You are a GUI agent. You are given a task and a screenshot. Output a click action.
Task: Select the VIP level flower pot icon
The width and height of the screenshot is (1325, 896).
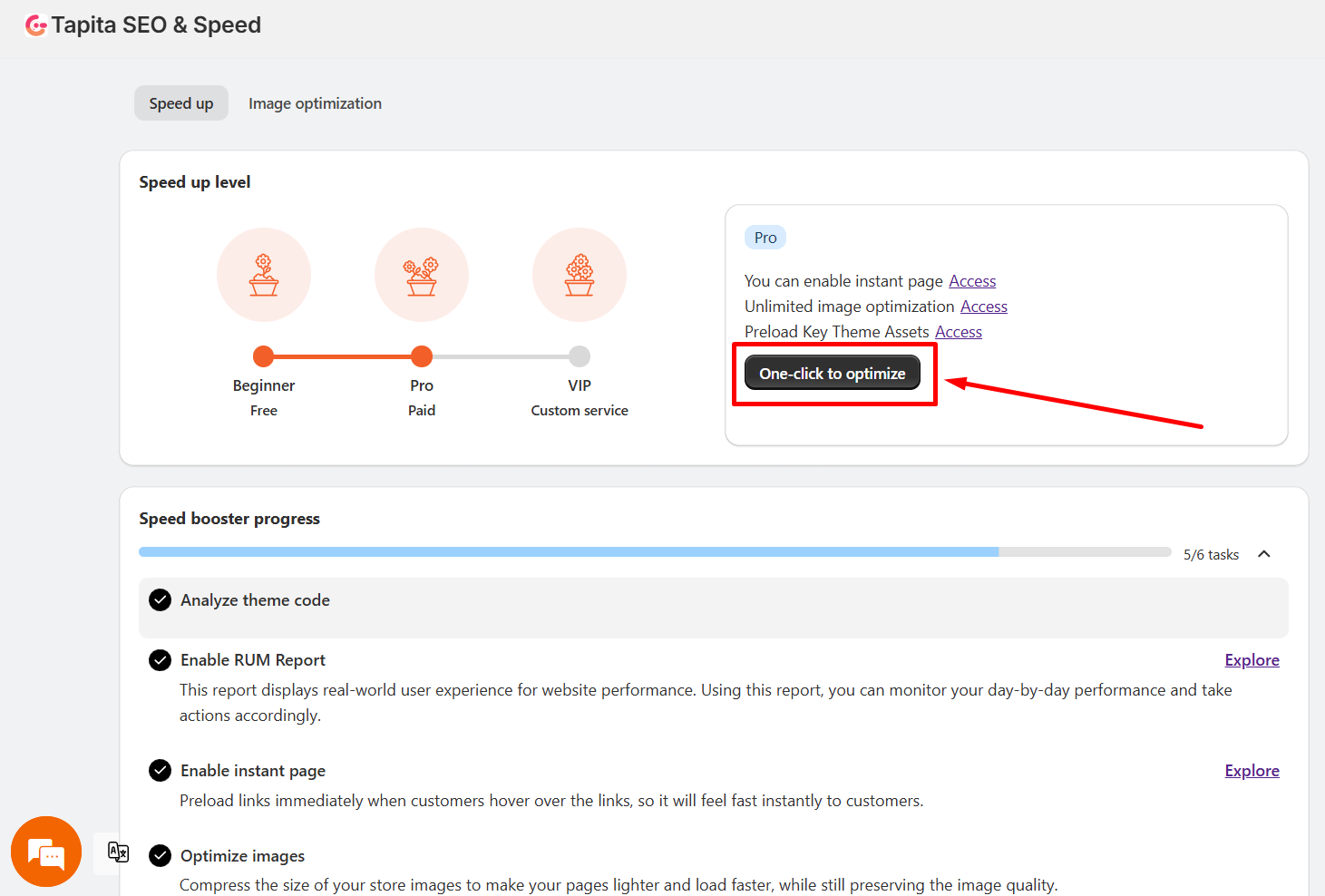click(x=580, y=275)
